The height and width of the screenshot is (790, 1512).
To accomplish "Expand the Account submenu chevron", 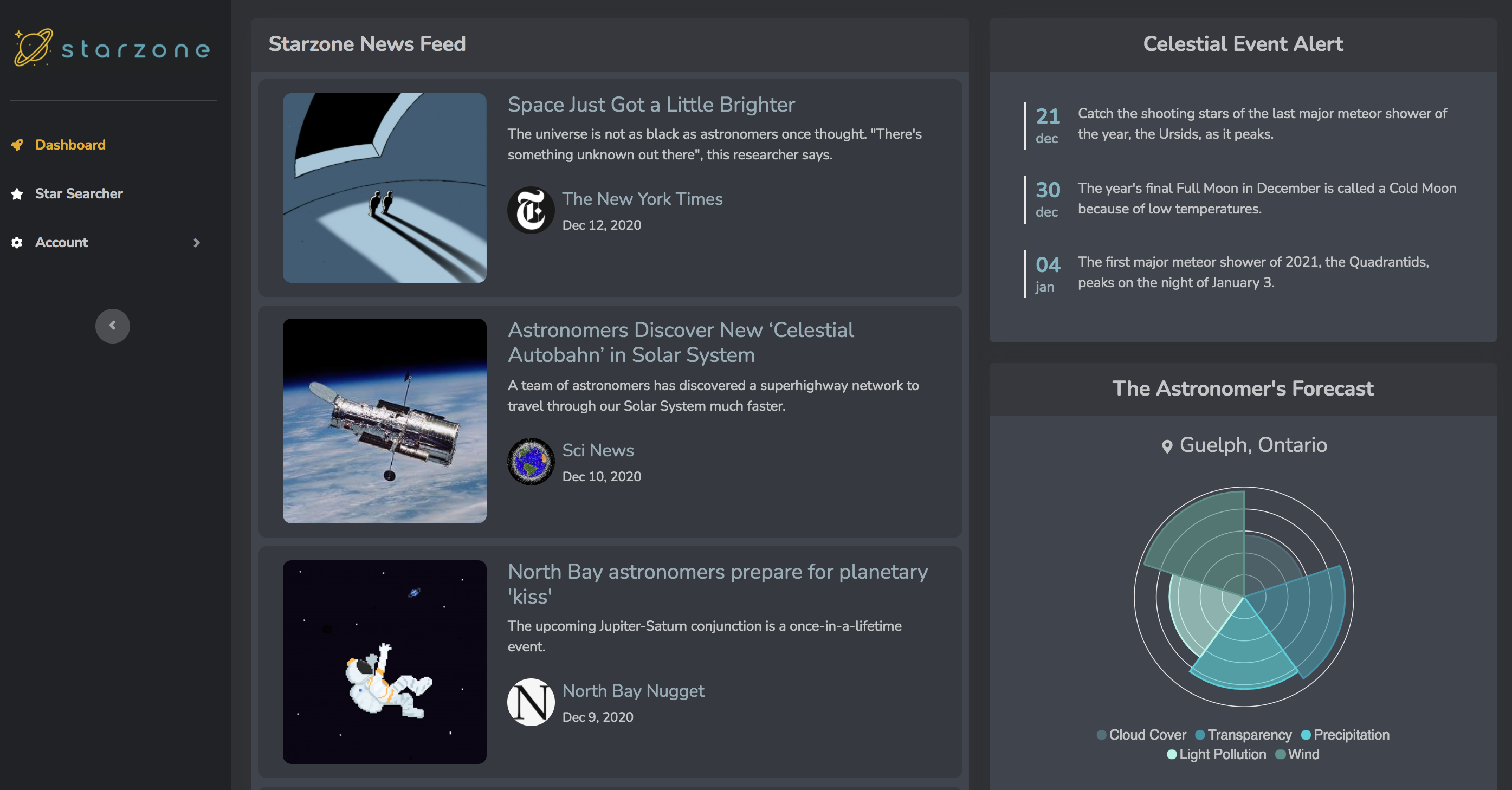I will pos(197,242).
